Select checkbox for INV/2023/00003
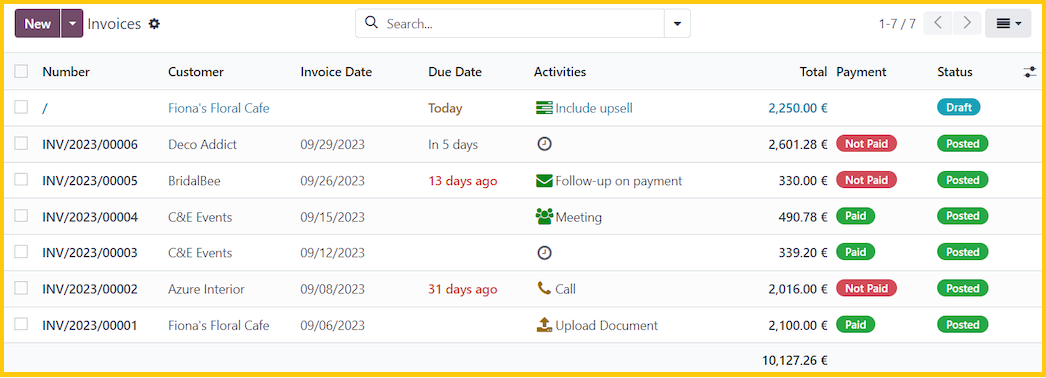Image resolution: width=1046 pixels, height=378 pixels. pyautogui.click(x=21, y=252)
